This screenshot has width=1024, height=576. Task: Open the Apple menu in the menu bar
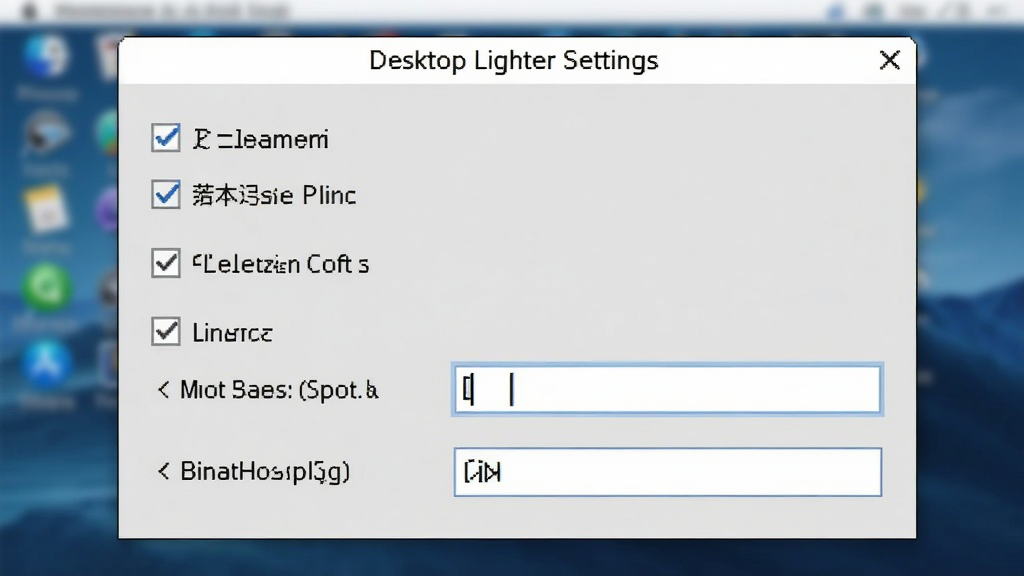click(29, 10)
